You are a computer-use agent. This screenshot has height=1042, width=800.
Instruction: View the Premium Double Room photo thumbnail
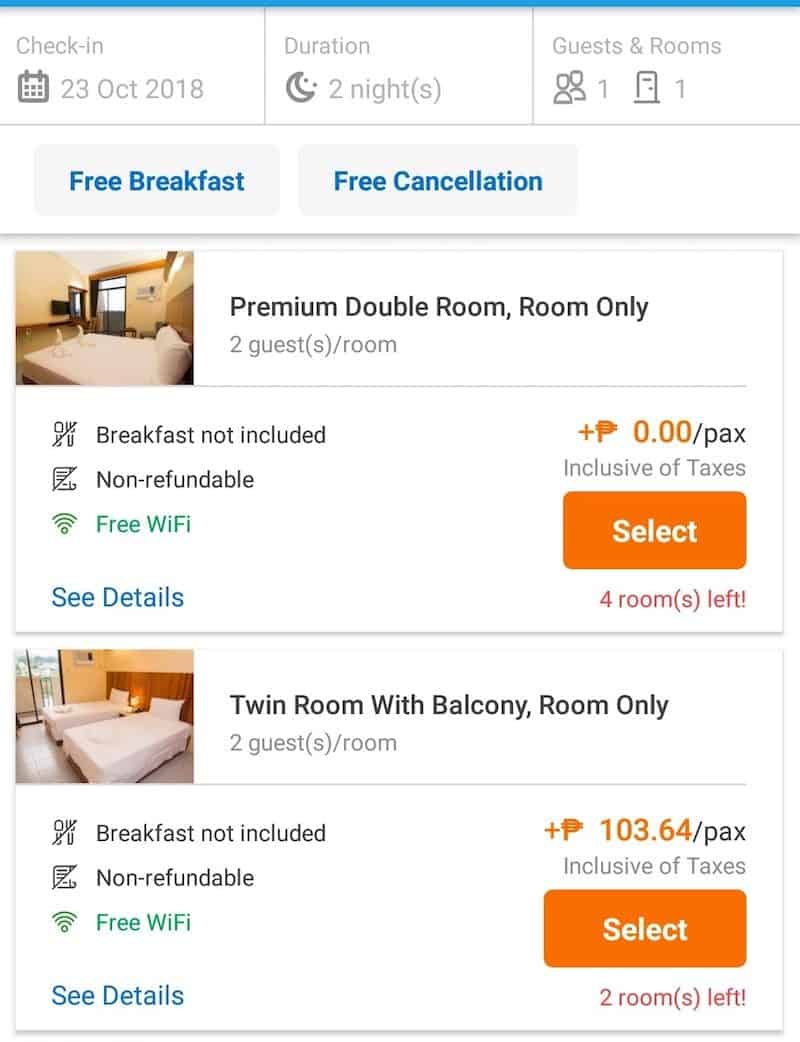105,318
